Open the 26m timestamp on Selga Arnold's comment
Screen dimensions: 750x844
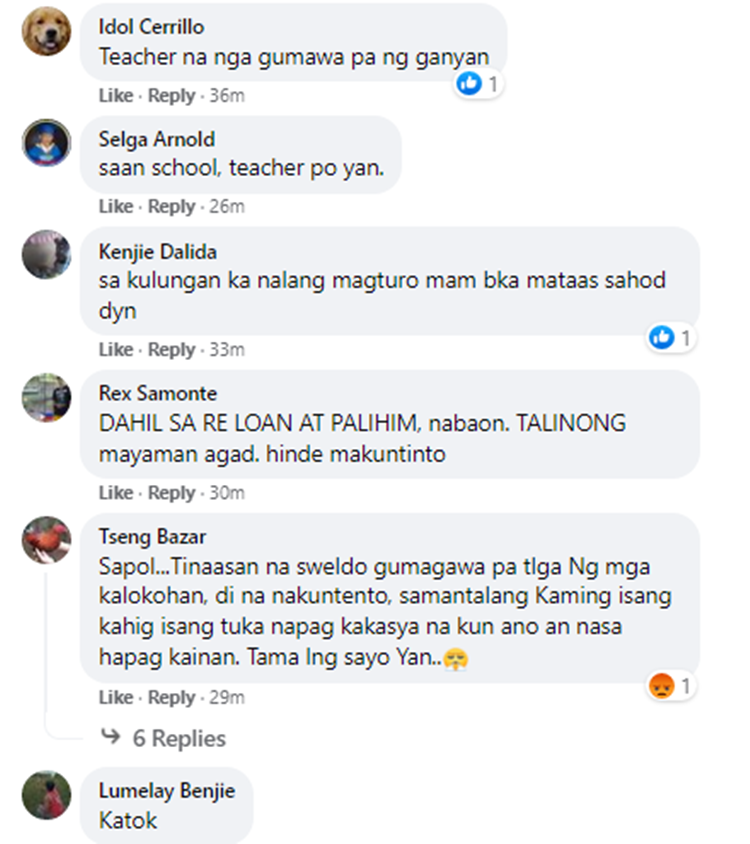coord(227,206)
